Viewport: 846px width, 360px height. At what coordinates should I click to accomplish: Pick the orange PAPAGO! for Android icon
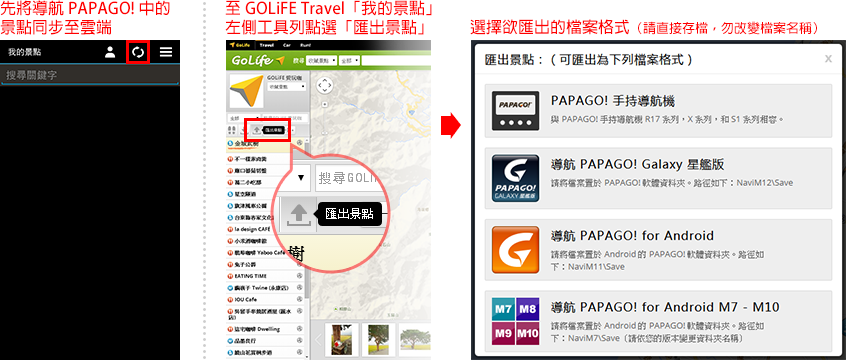(x=515, y=250)
